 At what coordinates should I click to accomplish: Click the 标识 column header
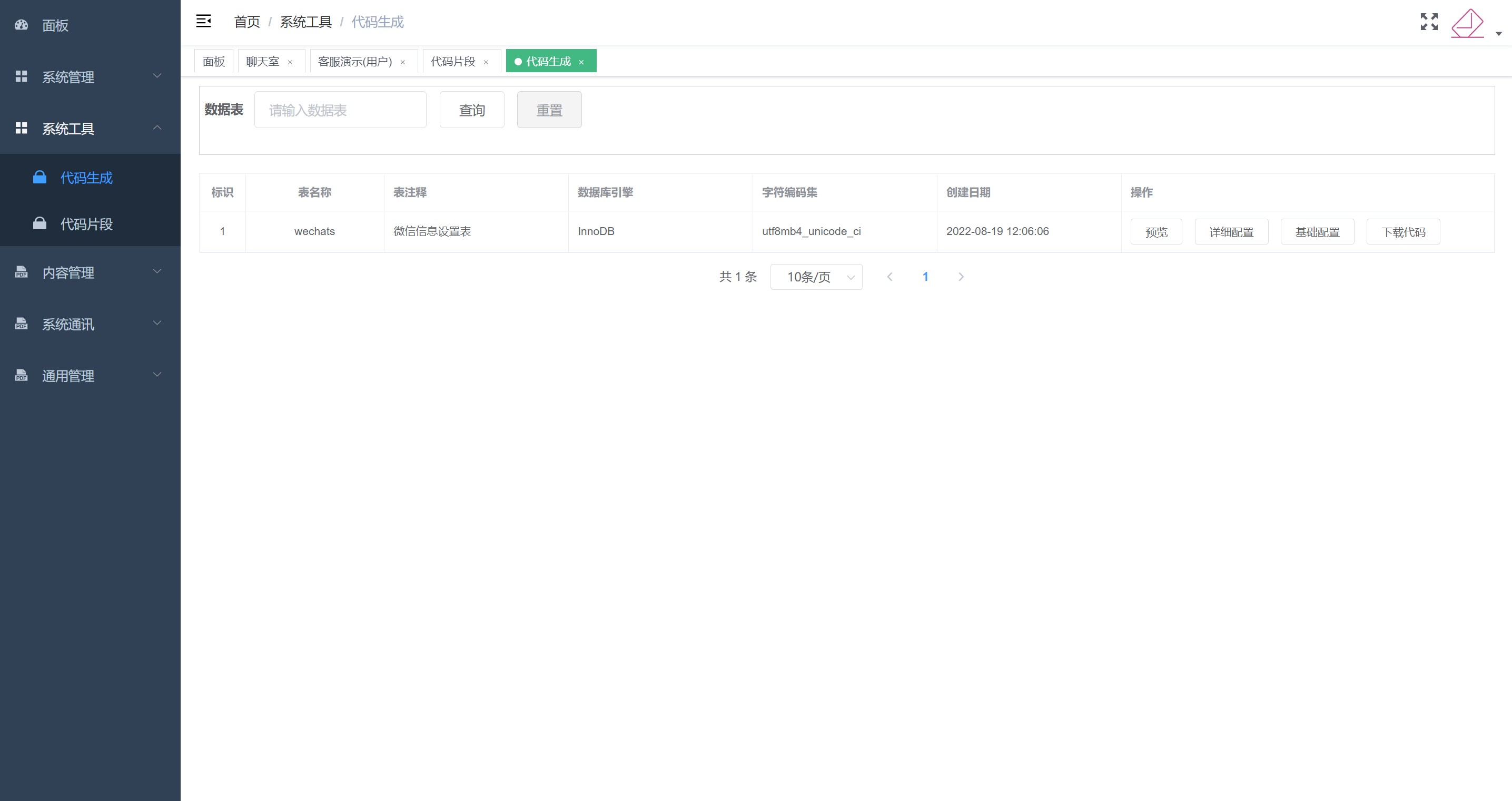pyautogui.click(x=222, y=193)
